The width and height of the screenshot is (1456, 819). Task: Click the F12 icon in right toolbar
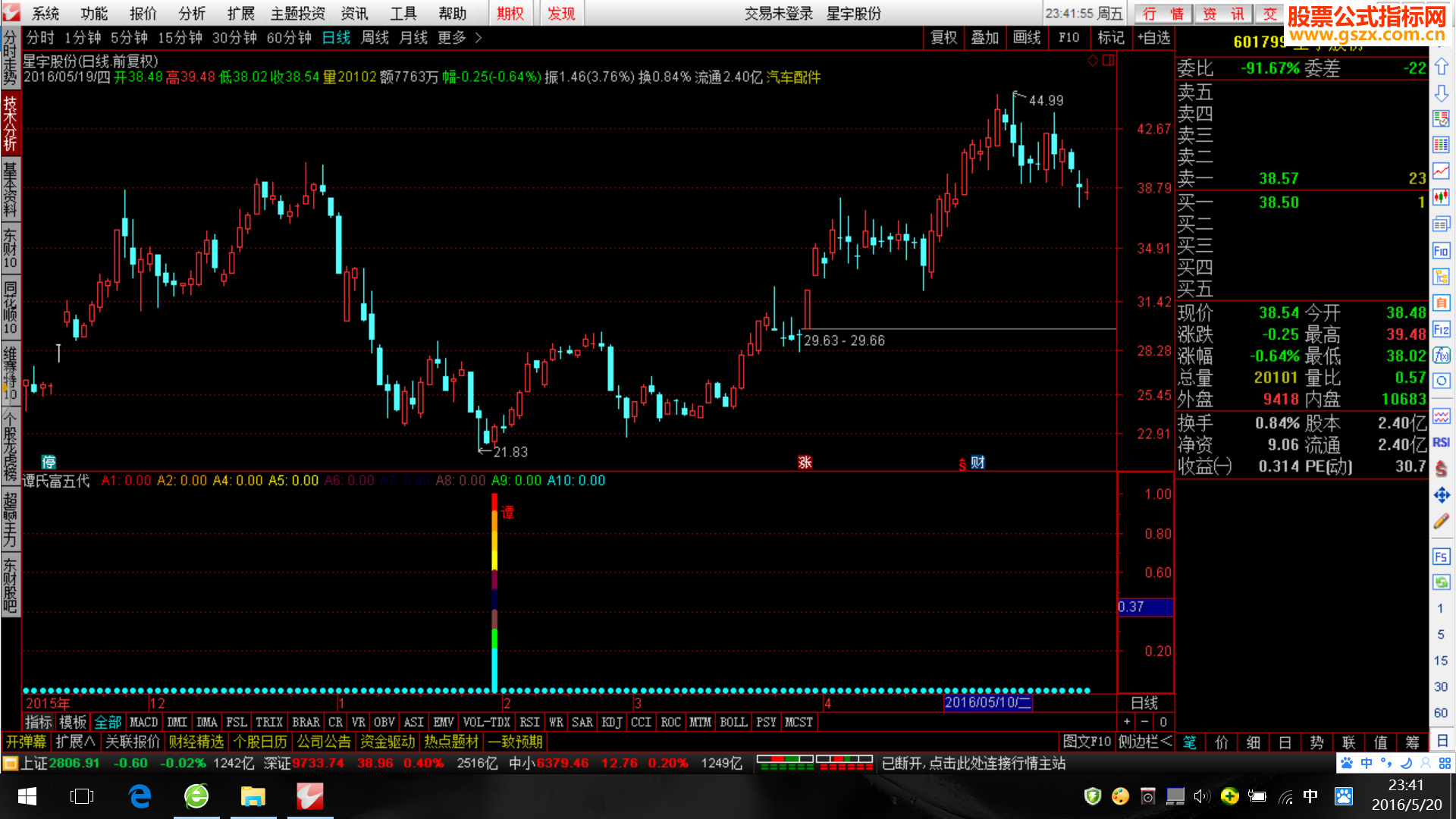[1441, 329]
